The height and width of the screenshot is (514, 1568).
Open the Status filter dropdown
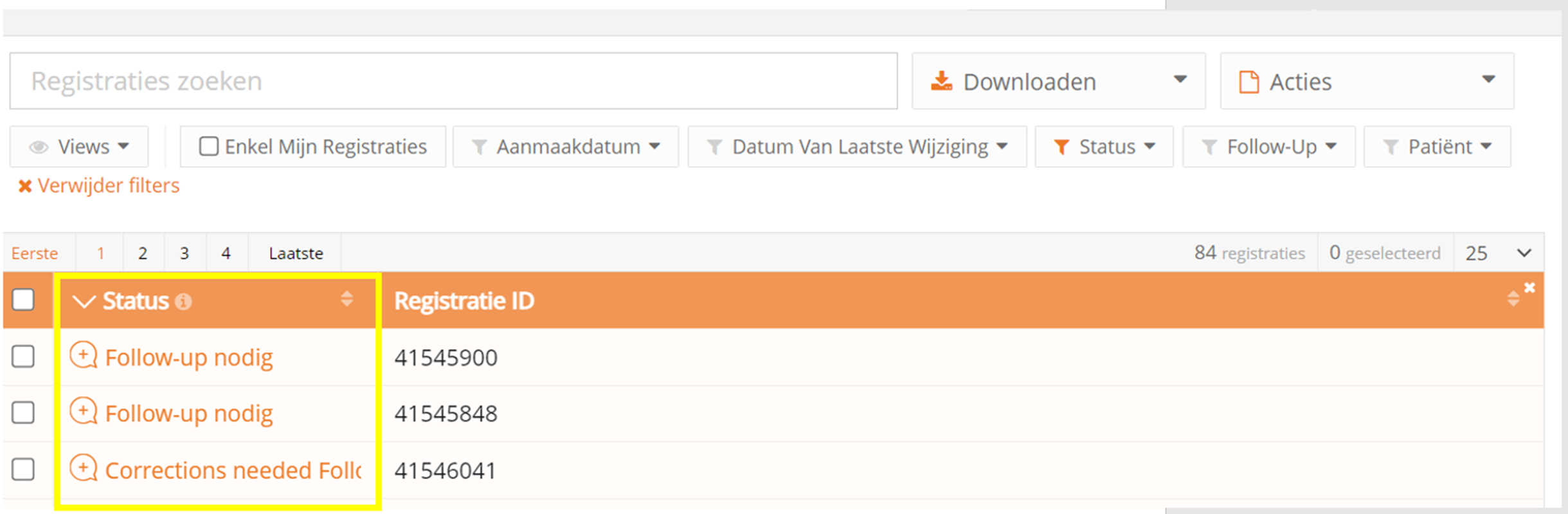1104,147
